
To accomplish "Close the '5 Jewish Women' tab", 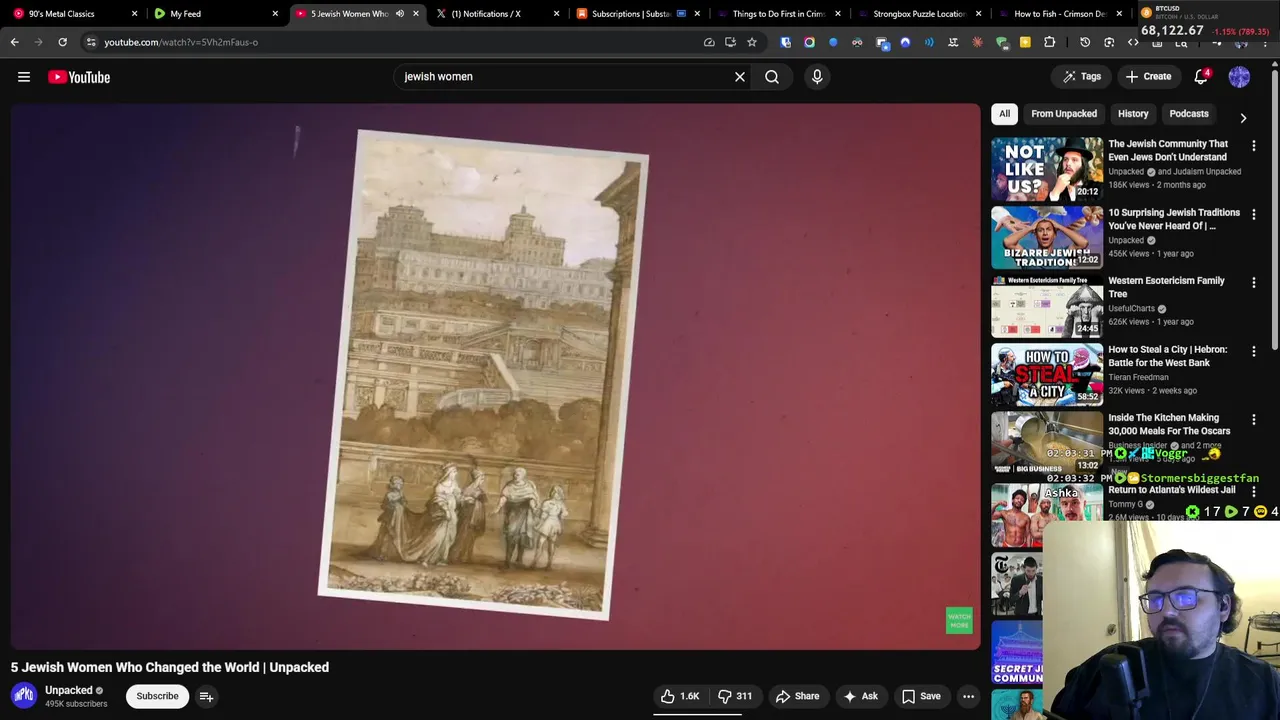I will point(416,14).
